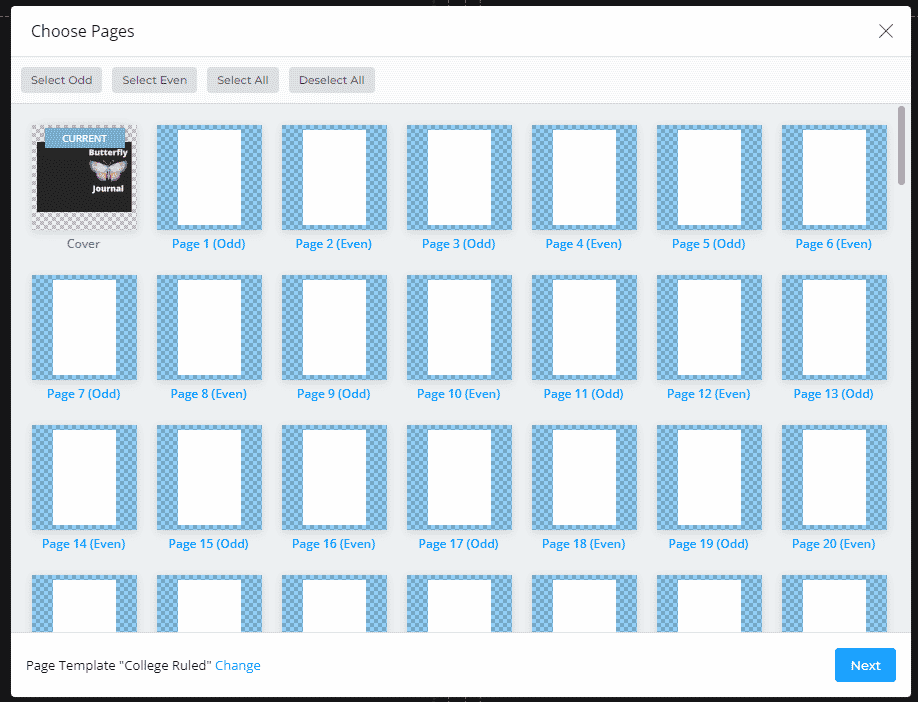Select the Page 6 (Even) thumbnail
The image size is (918, 702).
coord(834,177)
